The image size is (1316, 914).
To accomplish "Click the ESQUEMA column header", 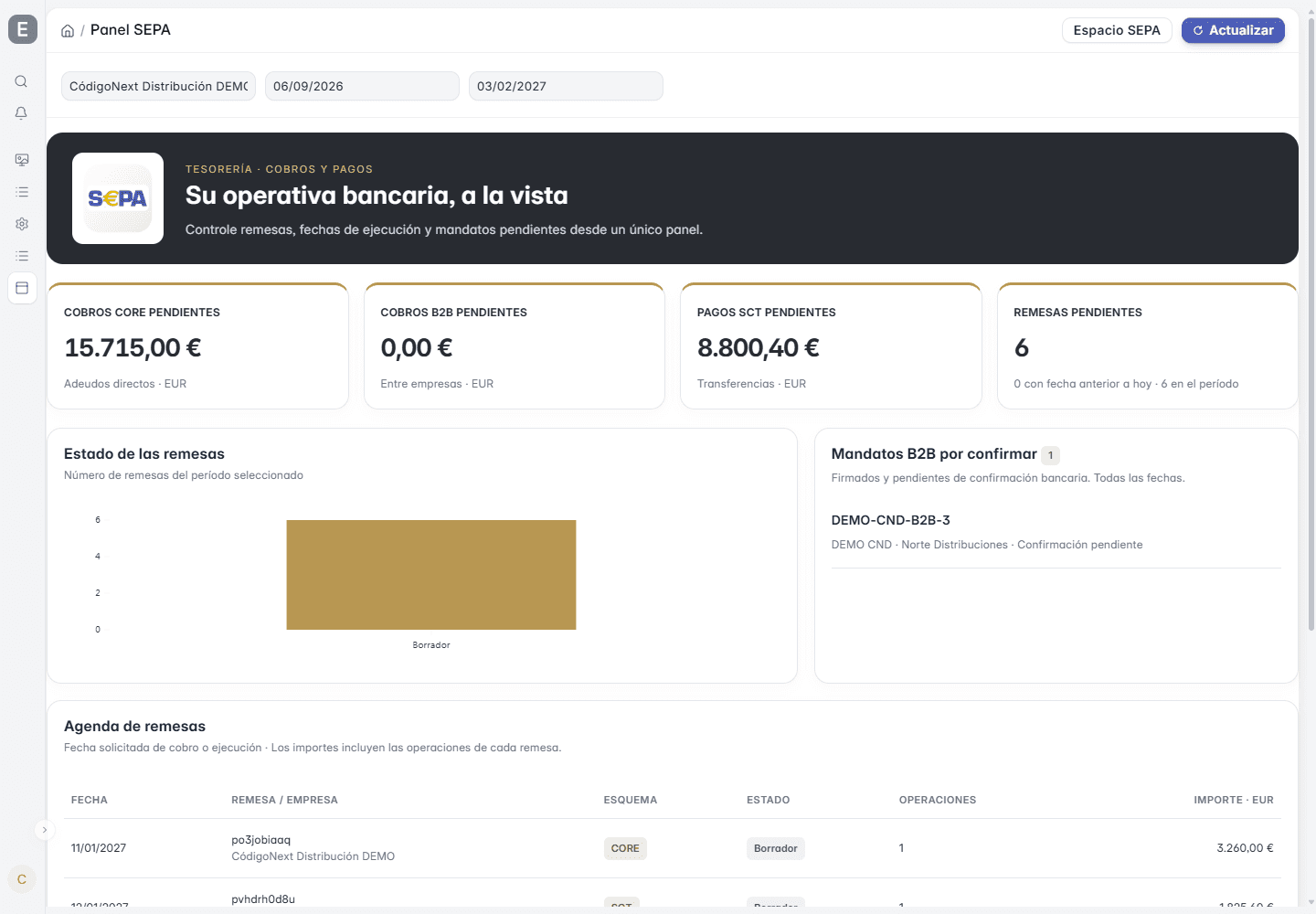I will click(631, 800).
